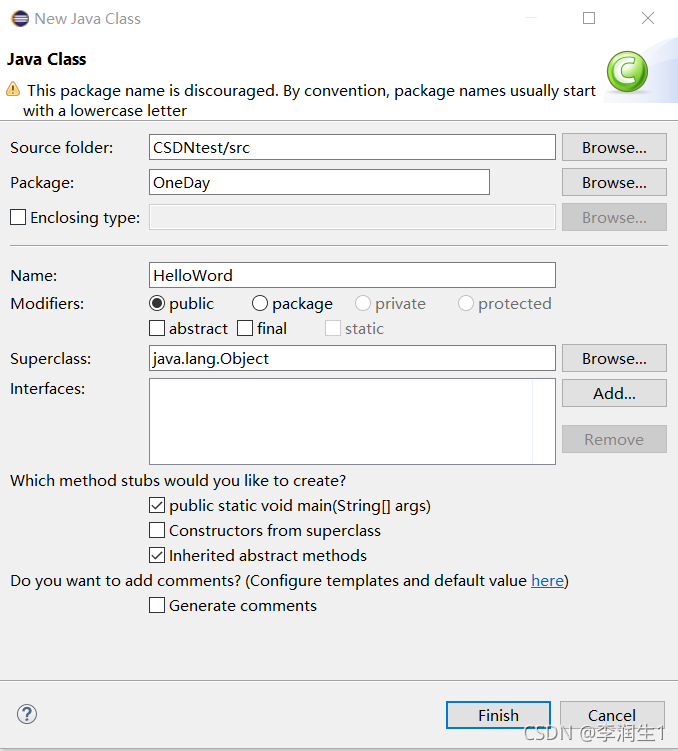The height and width of the screenshot is (751, 678).
Task: Open the templates configuration 'here' link
Action: click(x=547, y=580)
